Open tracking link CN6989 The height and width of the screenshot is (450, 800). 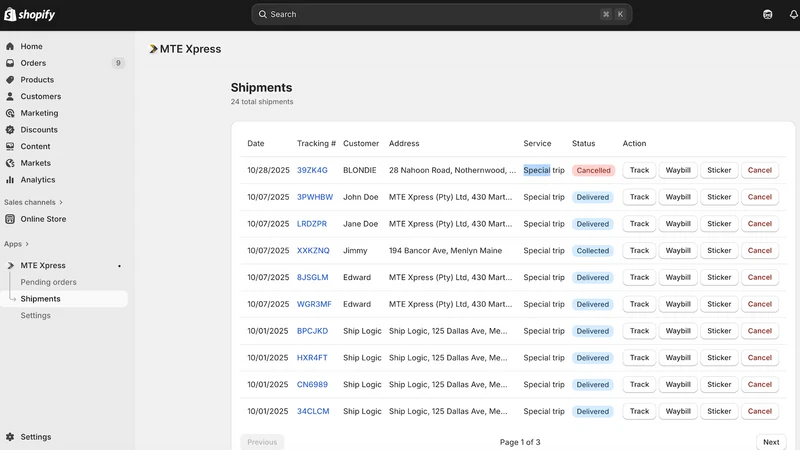pyautogui.click(x=312, y=385)
